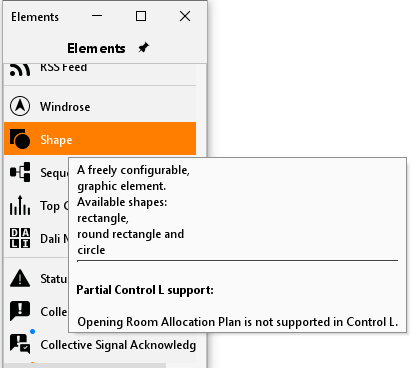Select the Sequence element icon

tap(20, 172)
